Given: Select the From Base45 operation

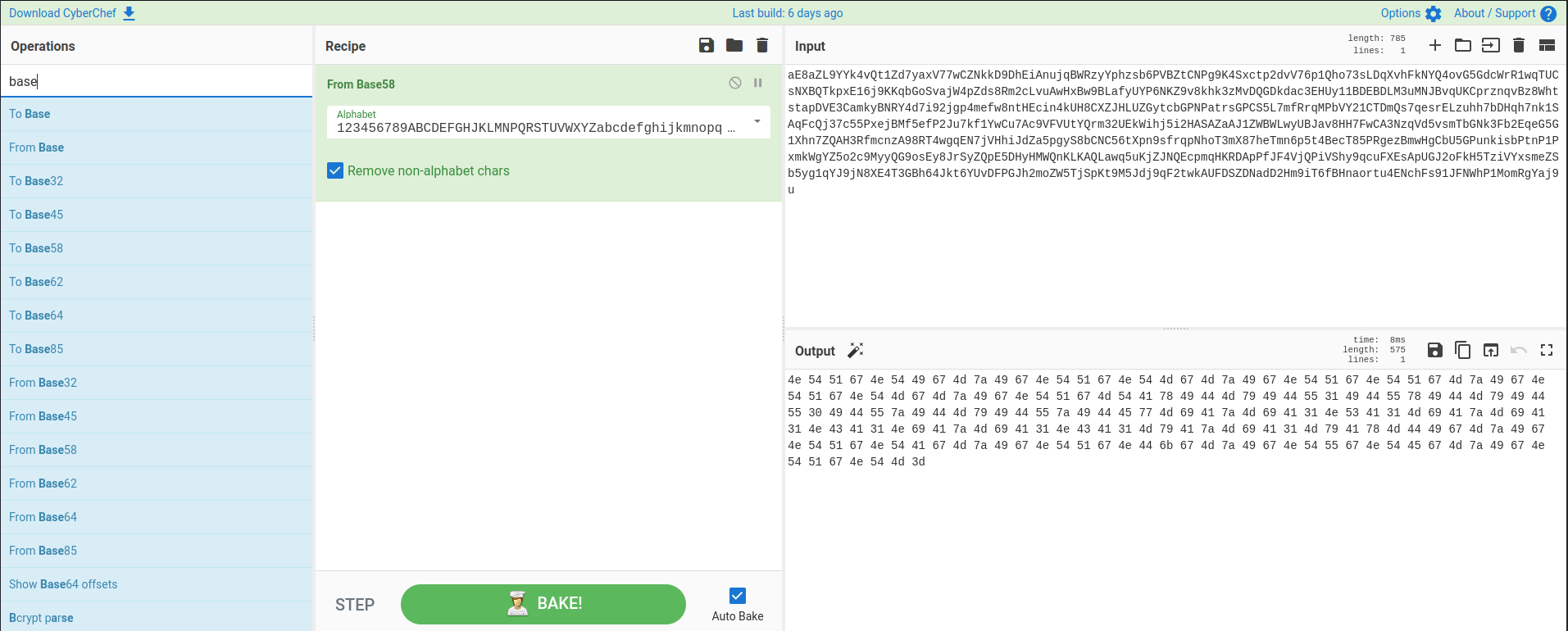Looking at the screenshot, I should (x=156, y=416).
